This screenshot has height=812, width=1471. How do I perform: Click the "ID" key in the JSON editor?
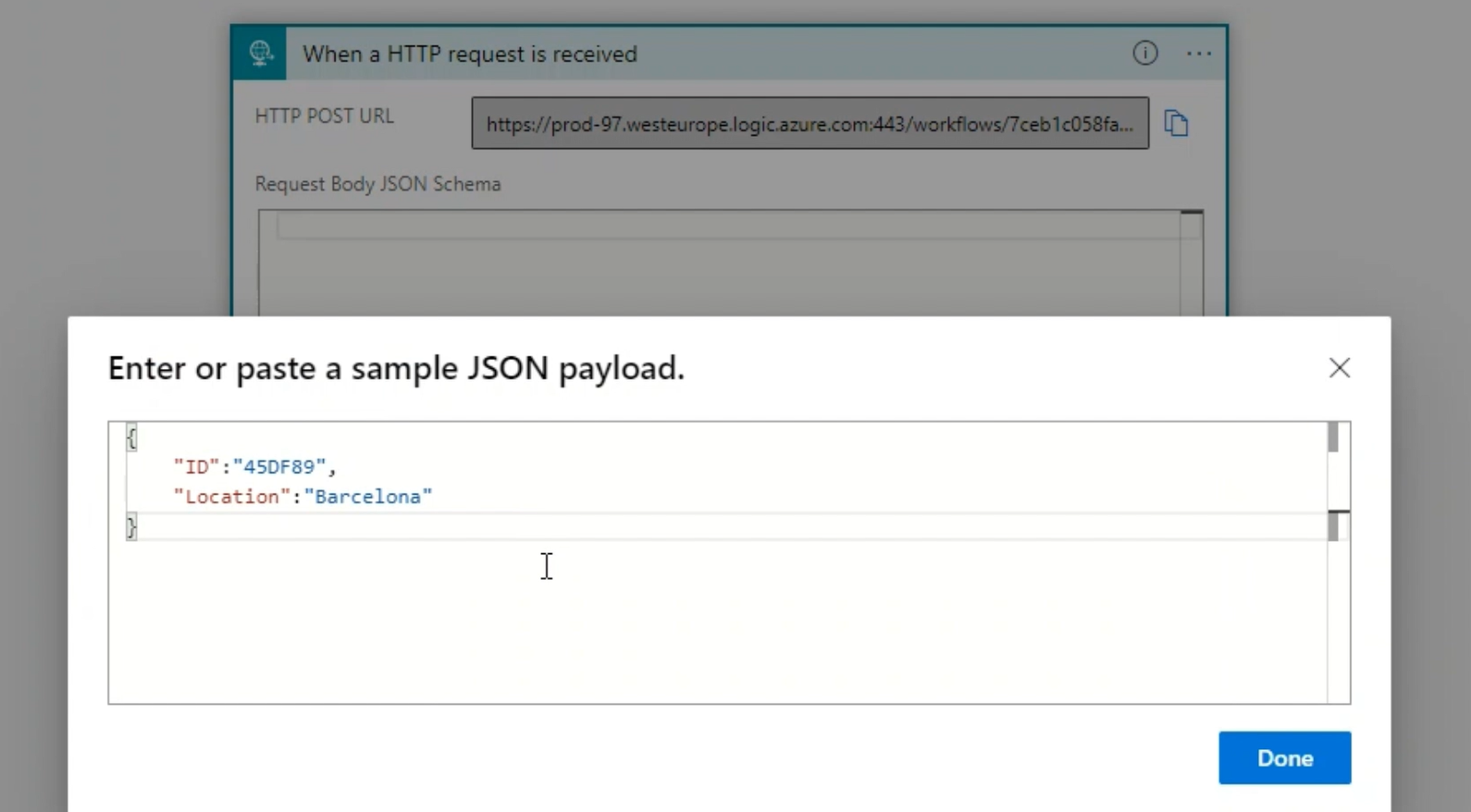click(196, 467)
